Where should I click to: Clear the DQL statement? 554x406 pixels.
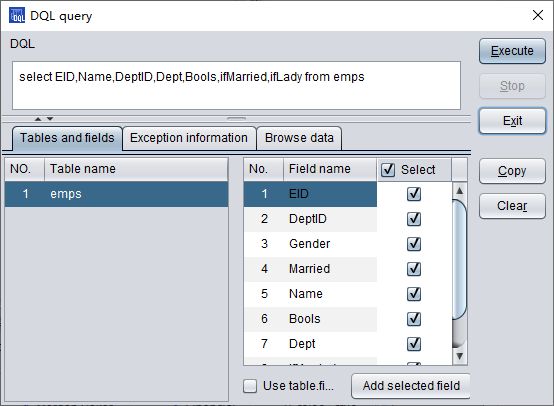coord(512,206)
